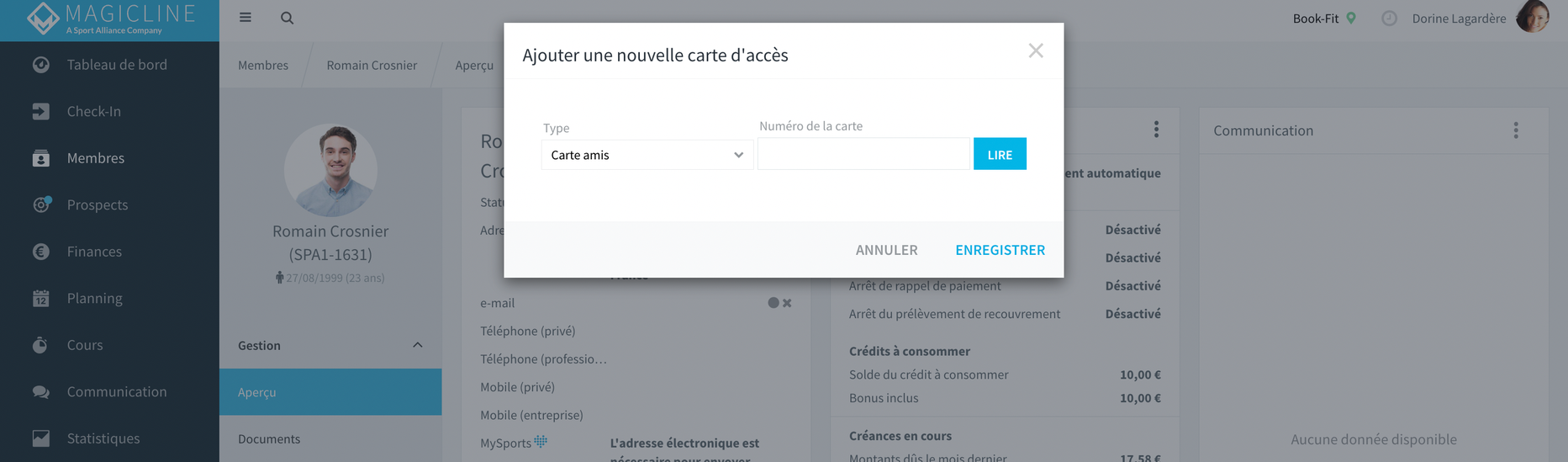Image resolution: width=1568 pixels, height=462 pixels.
Task: Open the Aperçu breadcrumb
Action: [x=474, y=65]
